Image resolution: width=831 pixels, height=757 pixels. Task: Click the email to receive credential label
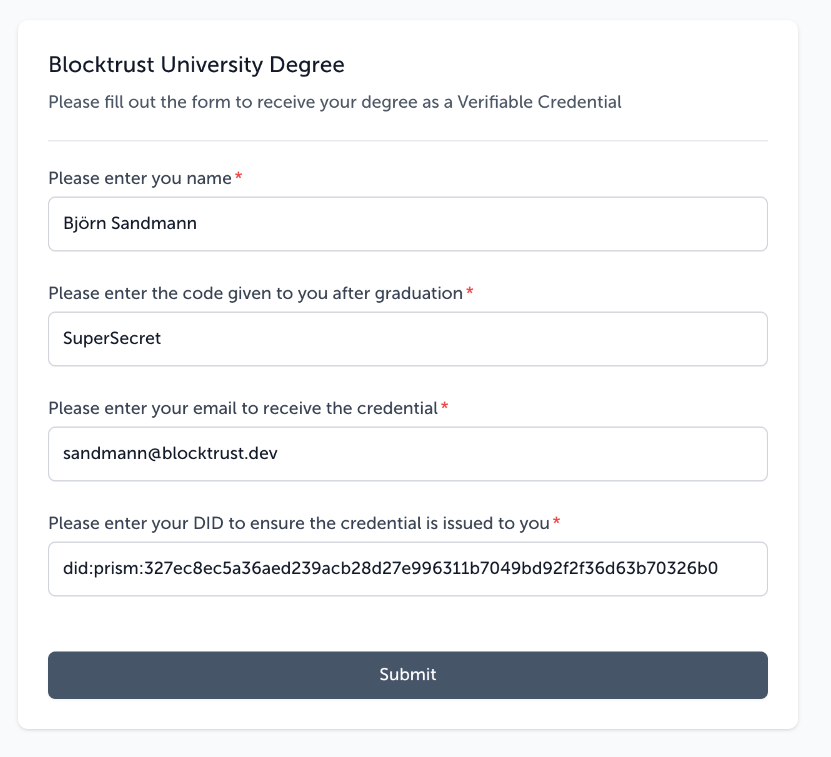pyautogui.click(x=243, y=408)
